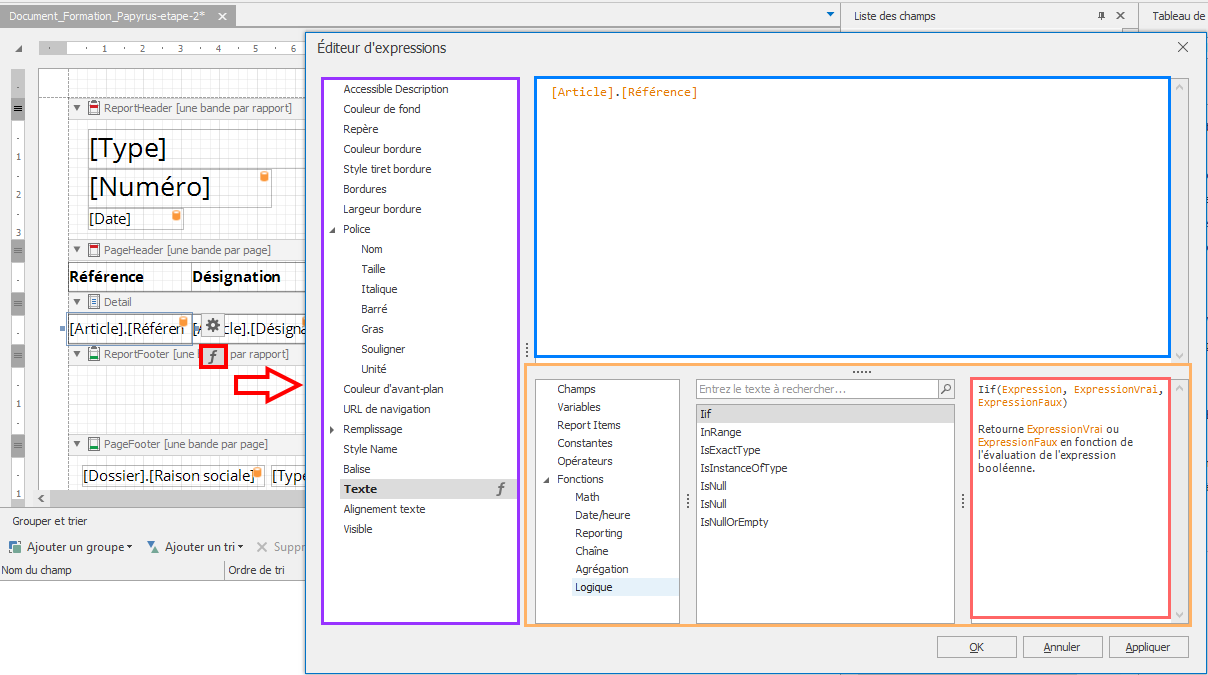Screen dimensions: 1208x675
Task: Collapse the Police property group
Action: pos(333,229)
